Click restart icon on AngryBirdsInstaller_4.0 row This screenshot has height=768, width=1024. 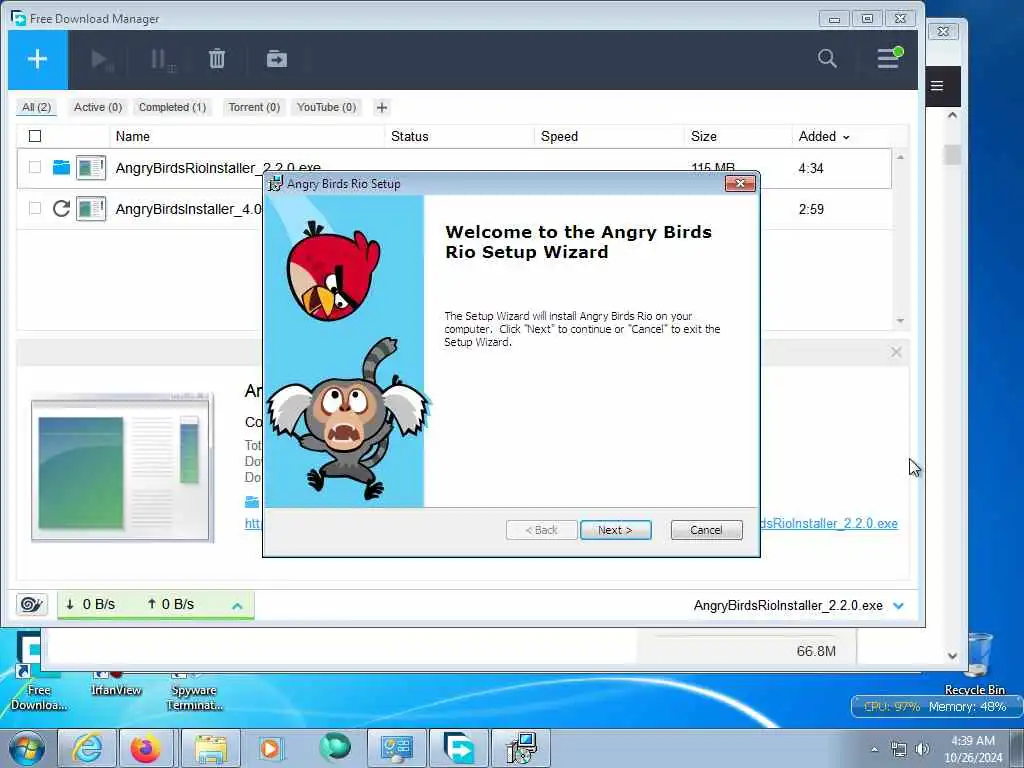(x=61, y=208)
